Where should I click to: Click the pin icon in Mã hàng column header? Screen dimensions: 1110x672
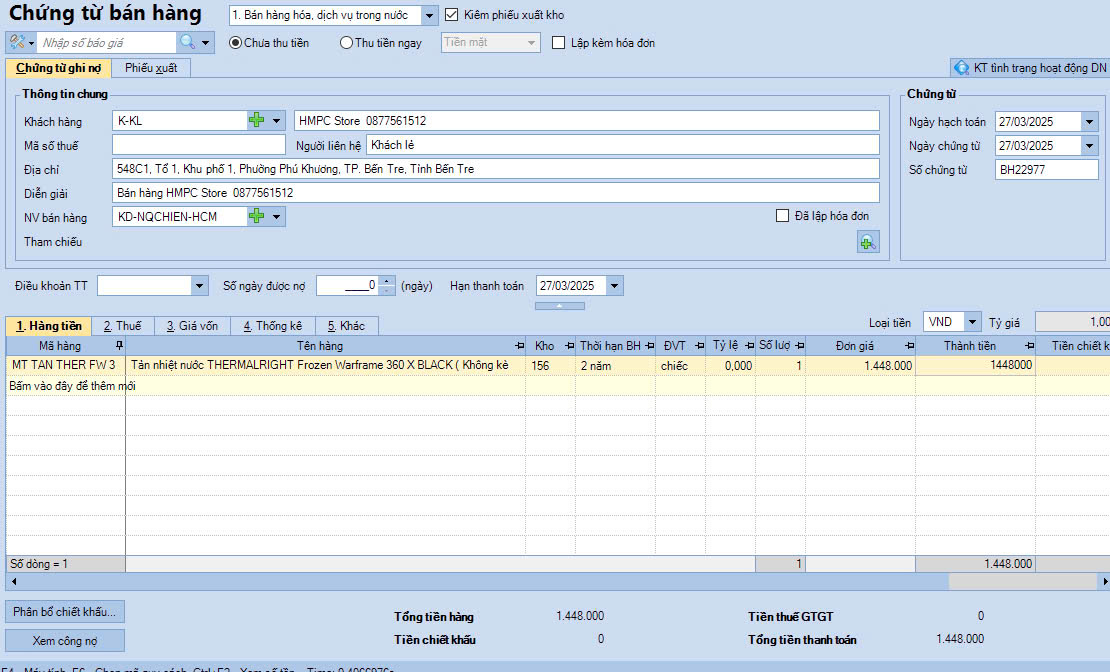pyautogui.click(x=119, y=346)
